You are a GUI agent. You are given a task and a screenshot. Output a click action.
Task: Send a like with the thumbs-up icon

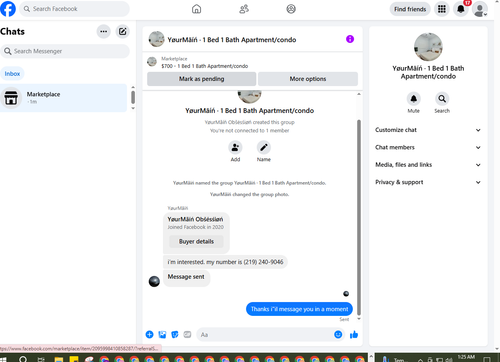pos(354,334)
